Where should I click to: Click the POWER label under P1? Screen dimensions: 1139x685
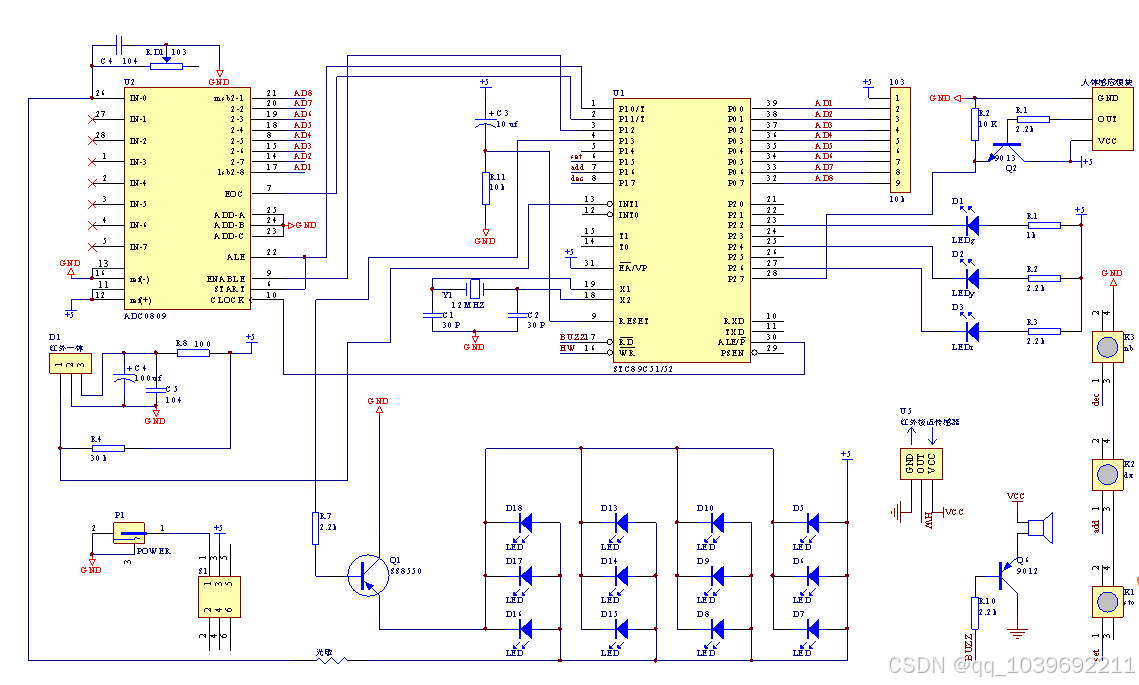point(153,551)
